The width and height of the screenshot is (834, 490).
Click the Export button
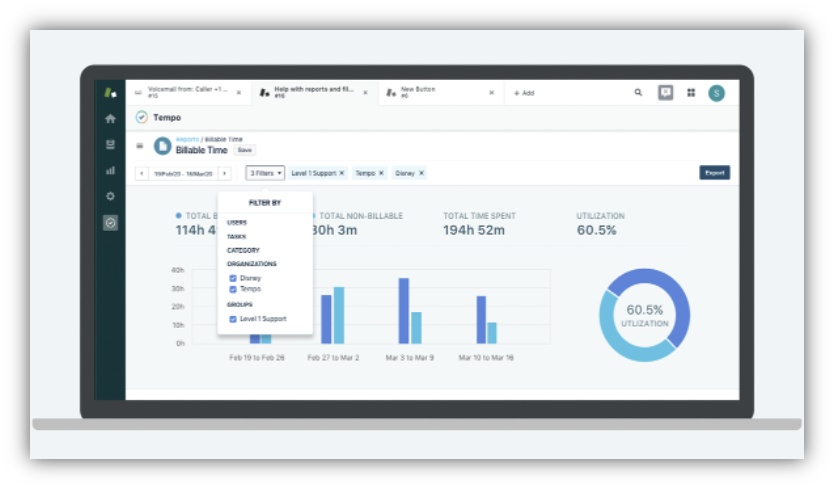[x=714, y=173]
